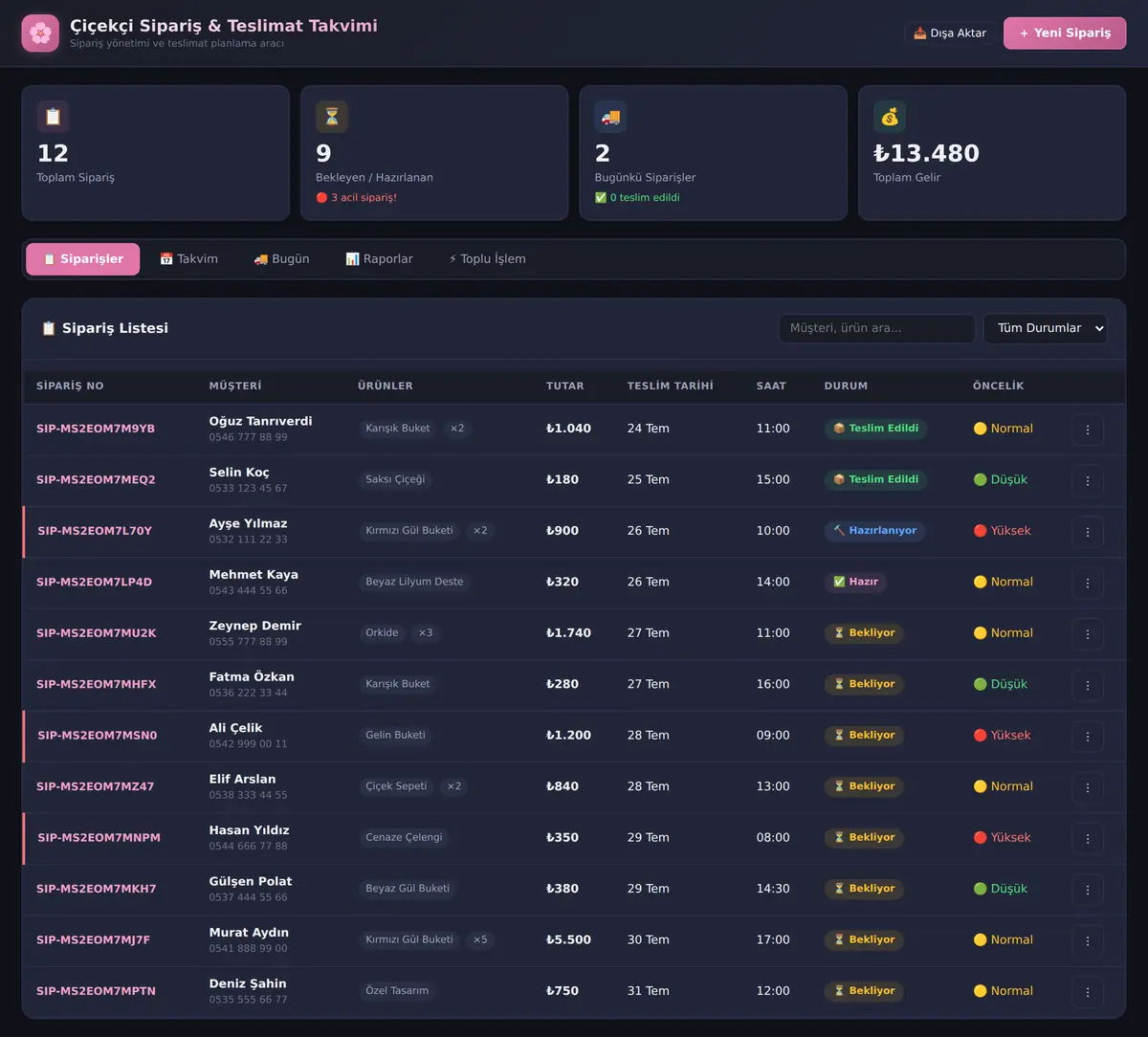Image resolution: width=1148 pixels, height=1037 pixels.
Task: Click the Düşük priority label for Gülşen Polat
Action: [1000, 889]
